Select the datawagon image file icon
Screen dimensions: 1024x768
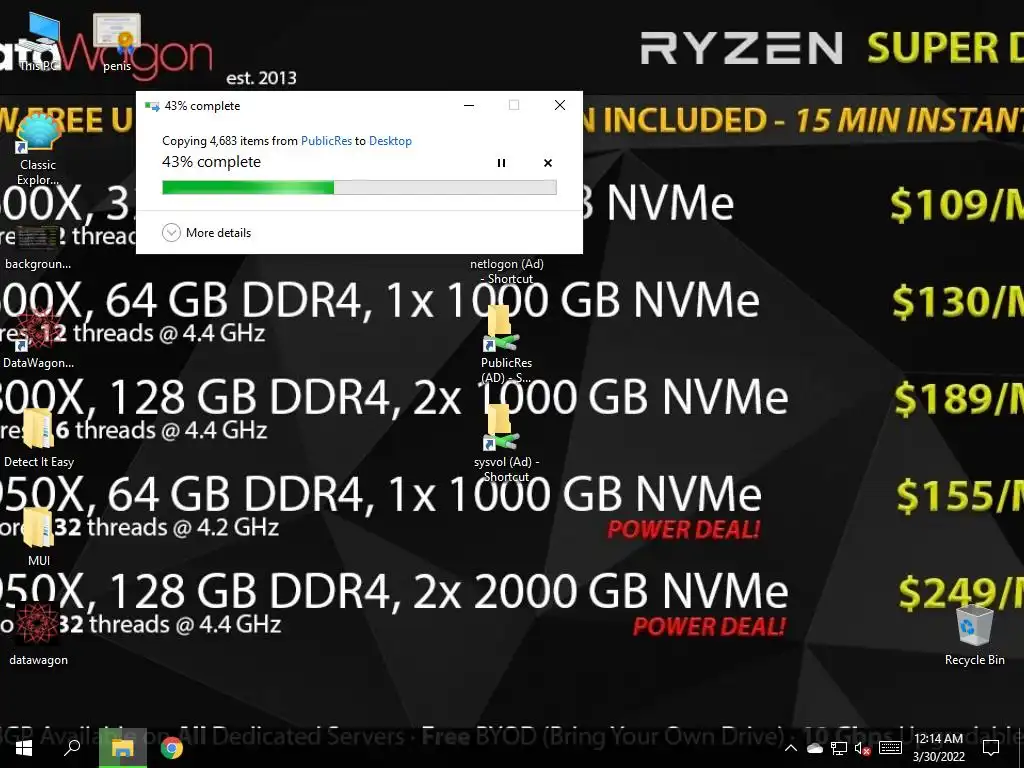click(38, 633)
